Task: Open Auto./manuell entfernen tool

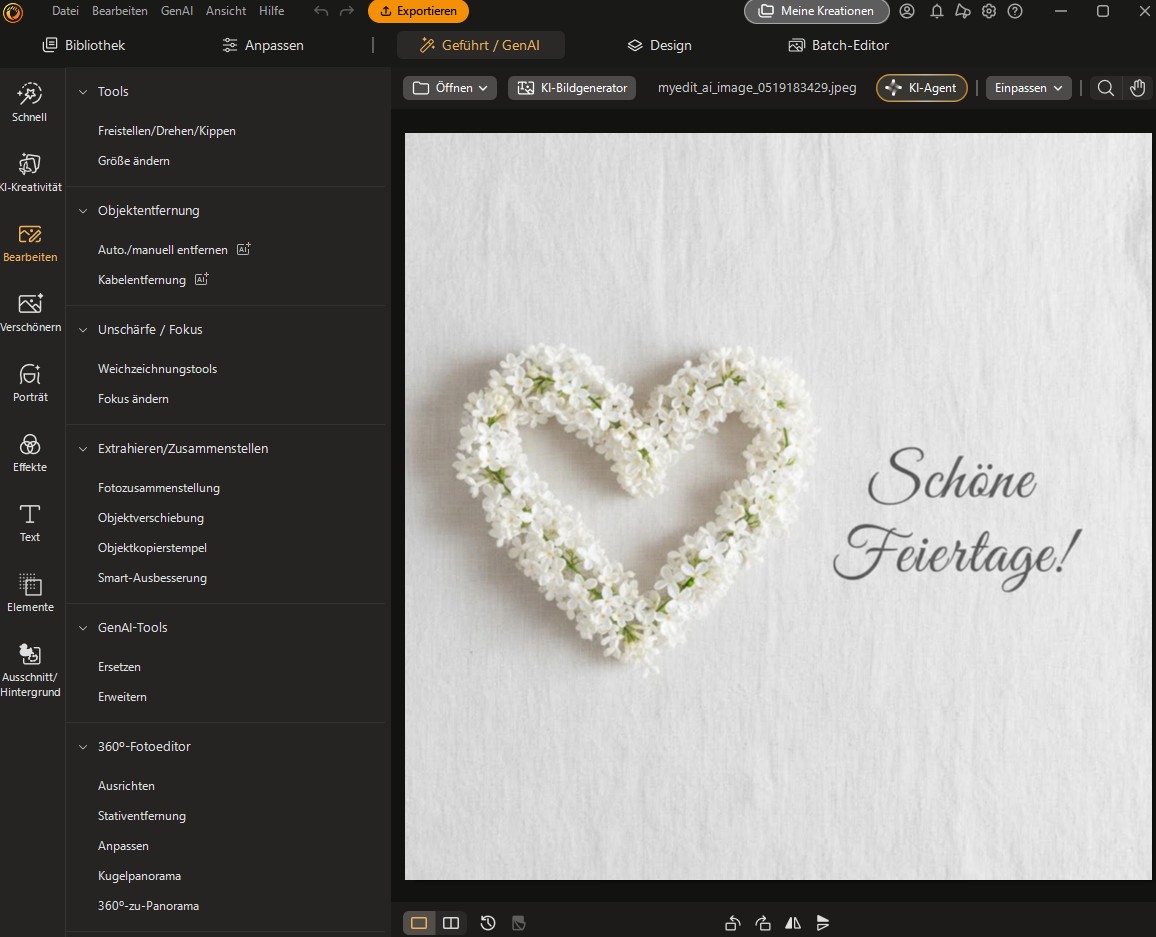Action: (162, 250)
